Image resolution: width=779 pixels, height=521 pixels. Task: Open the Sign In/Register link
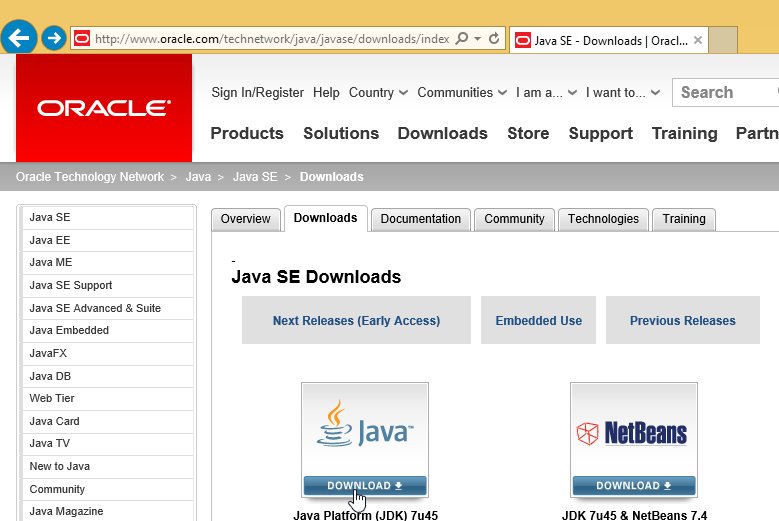click(257, 92)
